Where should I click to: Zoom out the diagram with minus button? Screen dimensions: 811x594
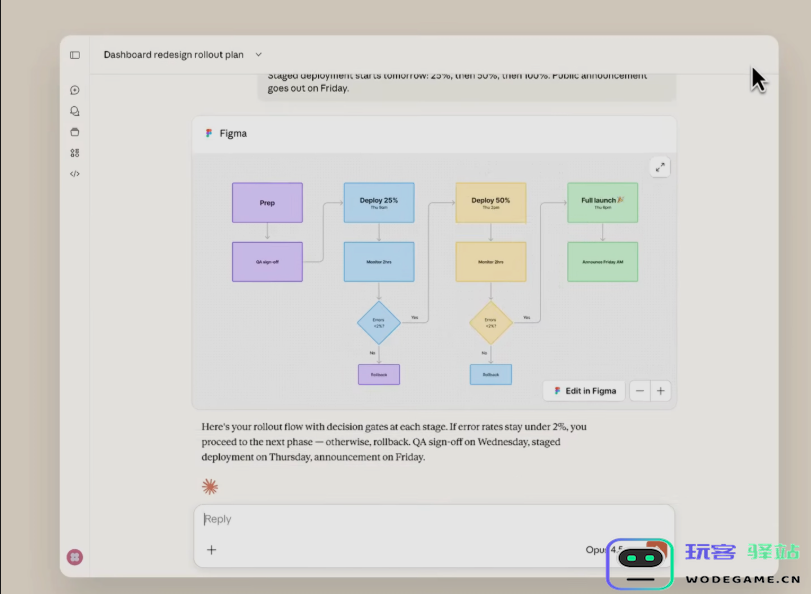pyautogui.click(x=640, y=391)
